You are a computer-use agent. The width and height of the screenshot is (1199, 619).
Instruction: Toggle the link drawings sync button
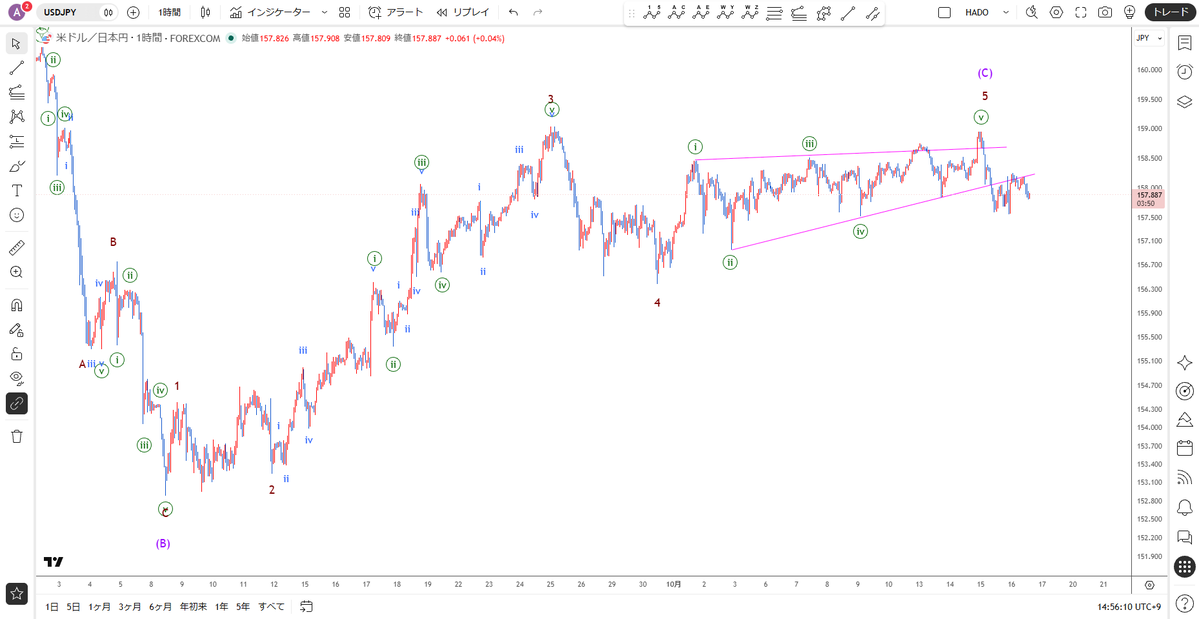pos(17,403)
